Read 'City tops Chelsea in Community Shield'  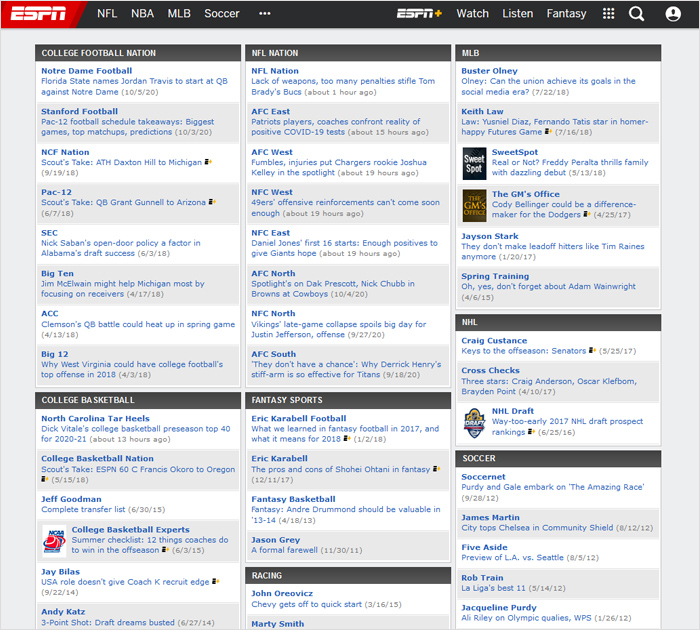537,528
